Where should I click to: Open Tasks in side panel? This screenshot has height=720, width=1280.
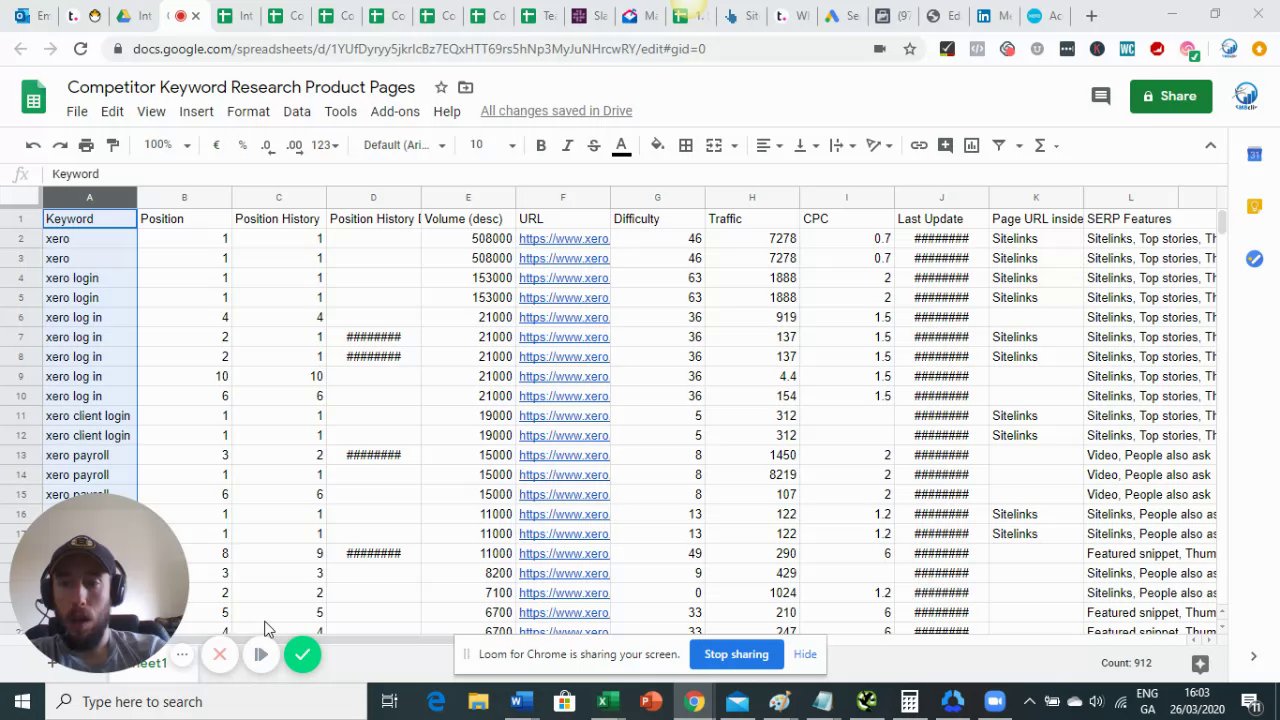point(1254,259)
